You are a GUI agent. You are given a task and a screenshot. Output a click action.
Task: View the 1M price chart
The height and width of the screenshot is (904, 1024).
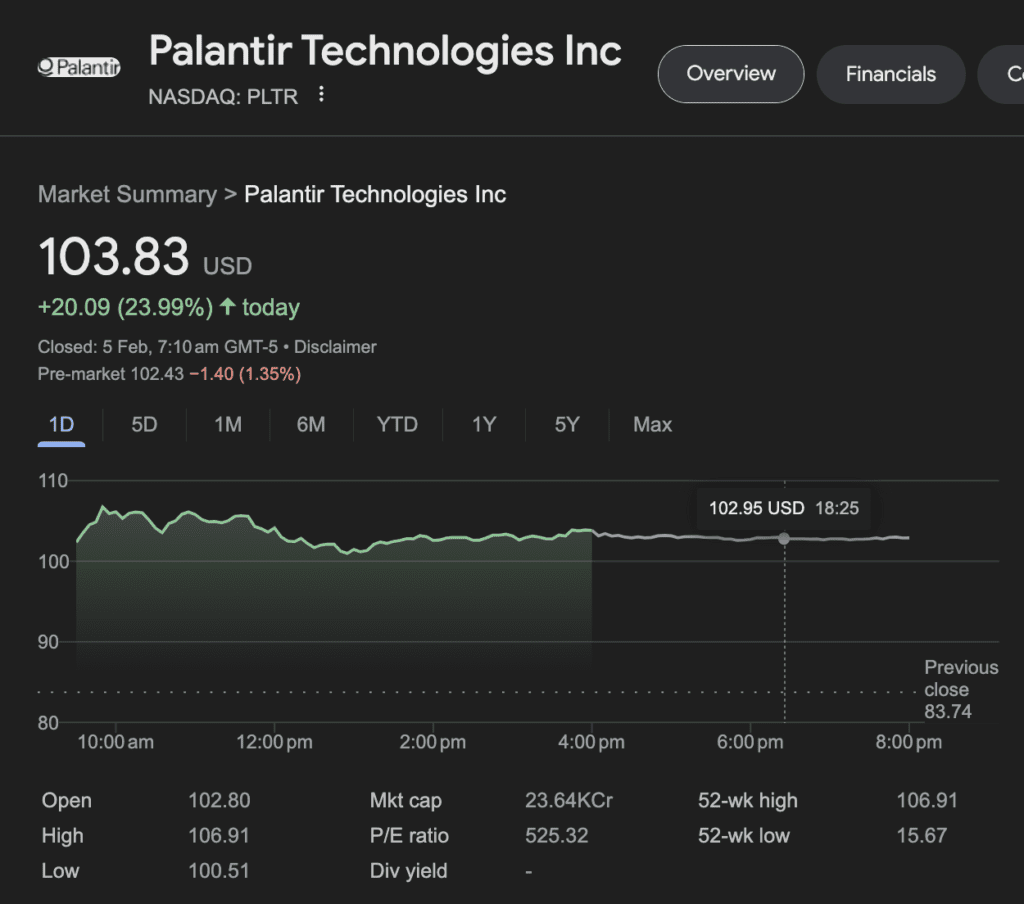point(227,424)
